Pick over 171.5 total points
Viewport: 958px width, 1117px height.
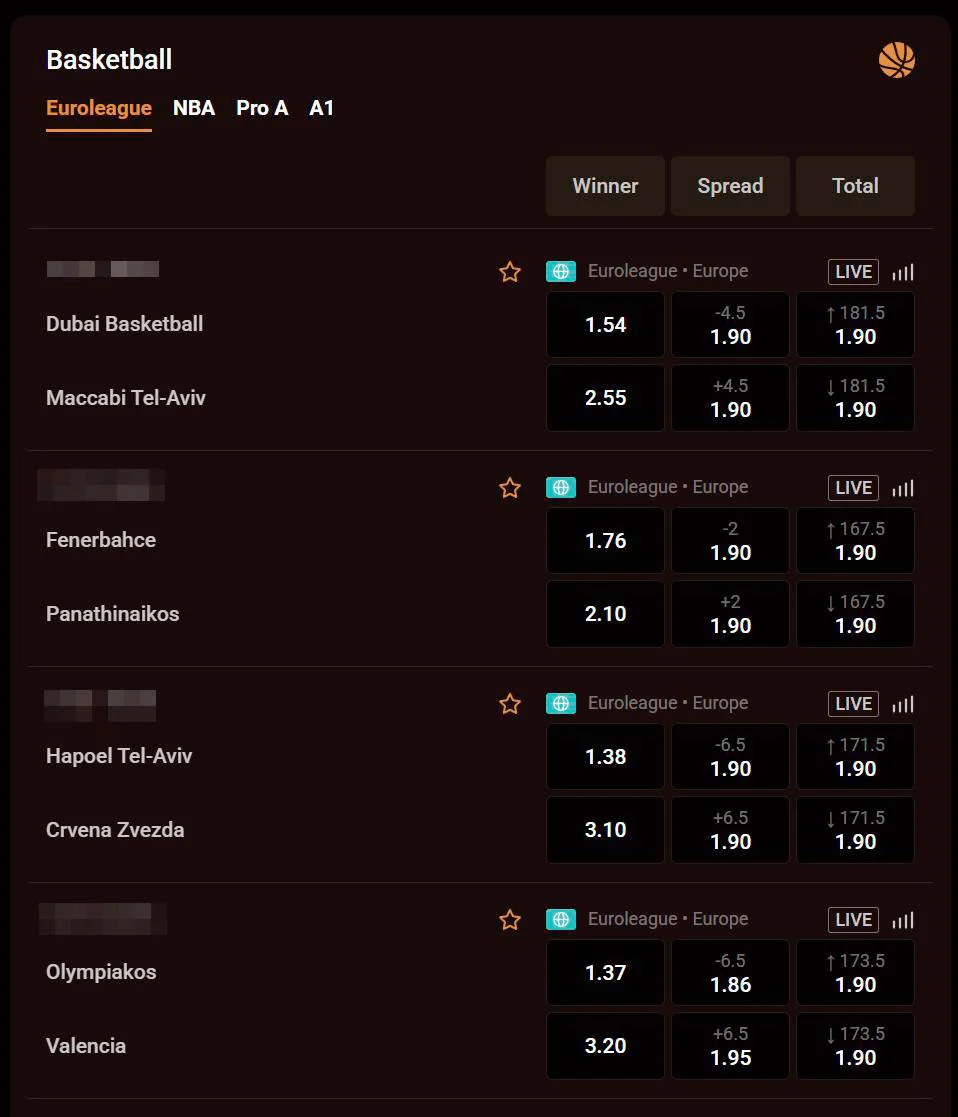tap(855, 757)
